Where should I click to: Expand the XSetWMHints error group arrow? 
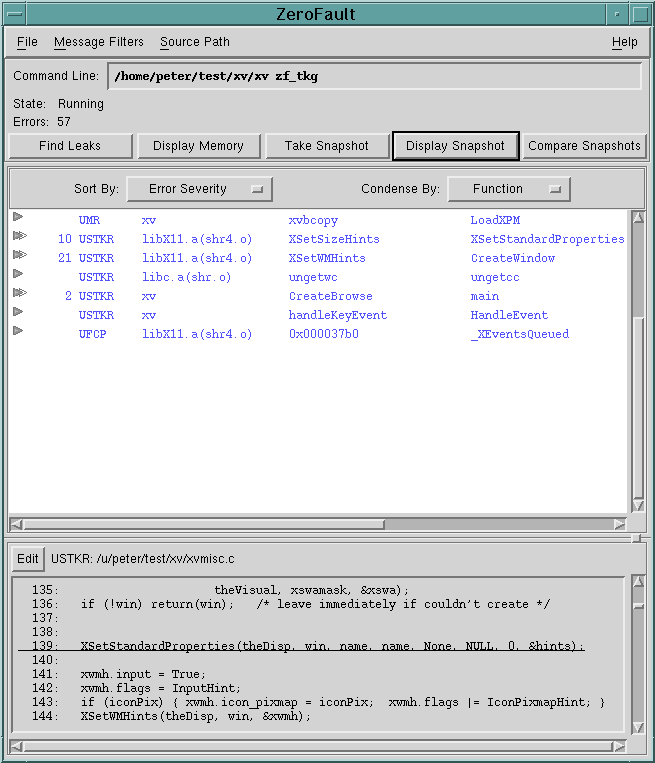(x=19, y=255)
